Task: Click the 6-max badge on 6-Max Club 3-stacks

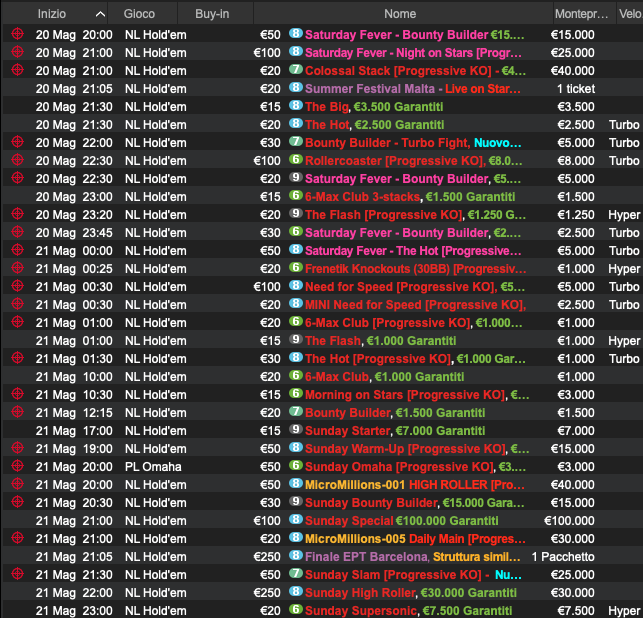Action: click(296, 195)
